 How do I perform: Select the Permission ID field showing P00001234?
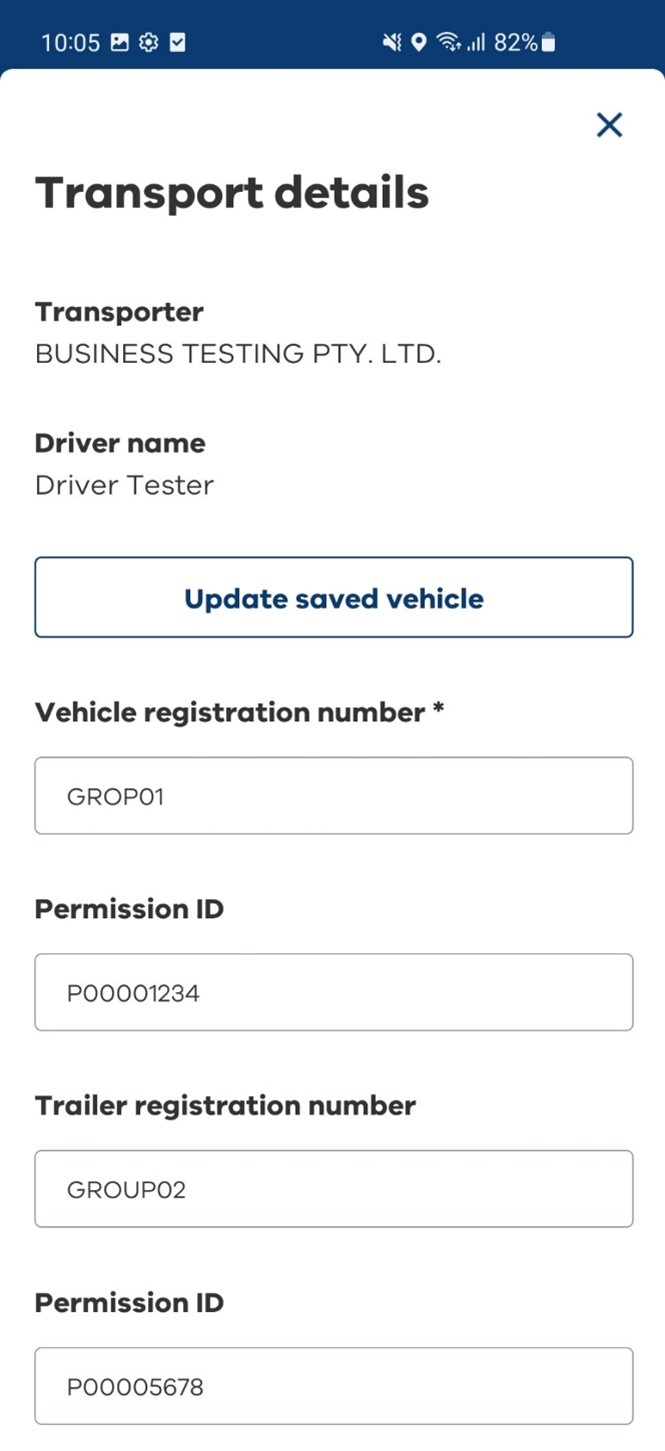coord(334,992)
